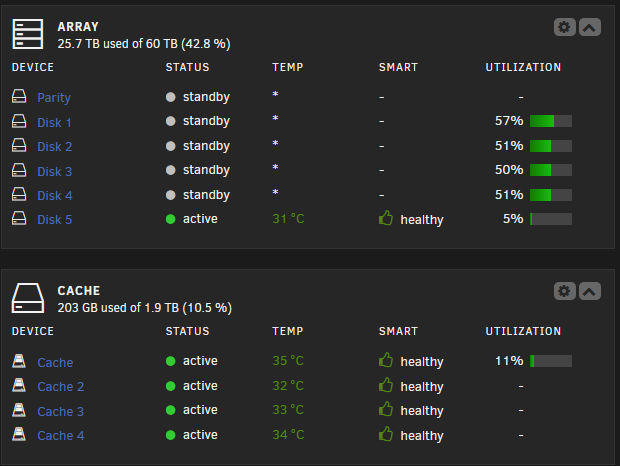The height and width of the screenshot is (466, 620).
Task: Collapse the Array panel chevron
Action: 590,27
